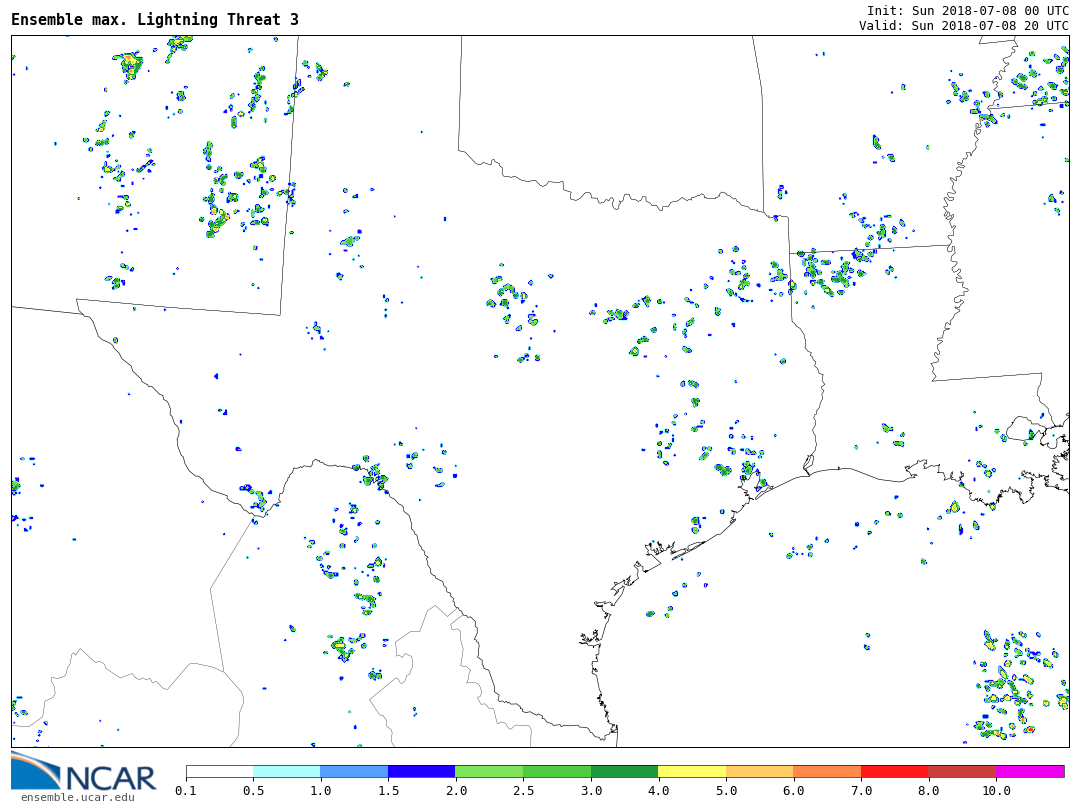Click the white 0.1–0.5 colorbar swatch
Screen dimensions: 1080x810
pyautogui.click(x=220, y=772)
